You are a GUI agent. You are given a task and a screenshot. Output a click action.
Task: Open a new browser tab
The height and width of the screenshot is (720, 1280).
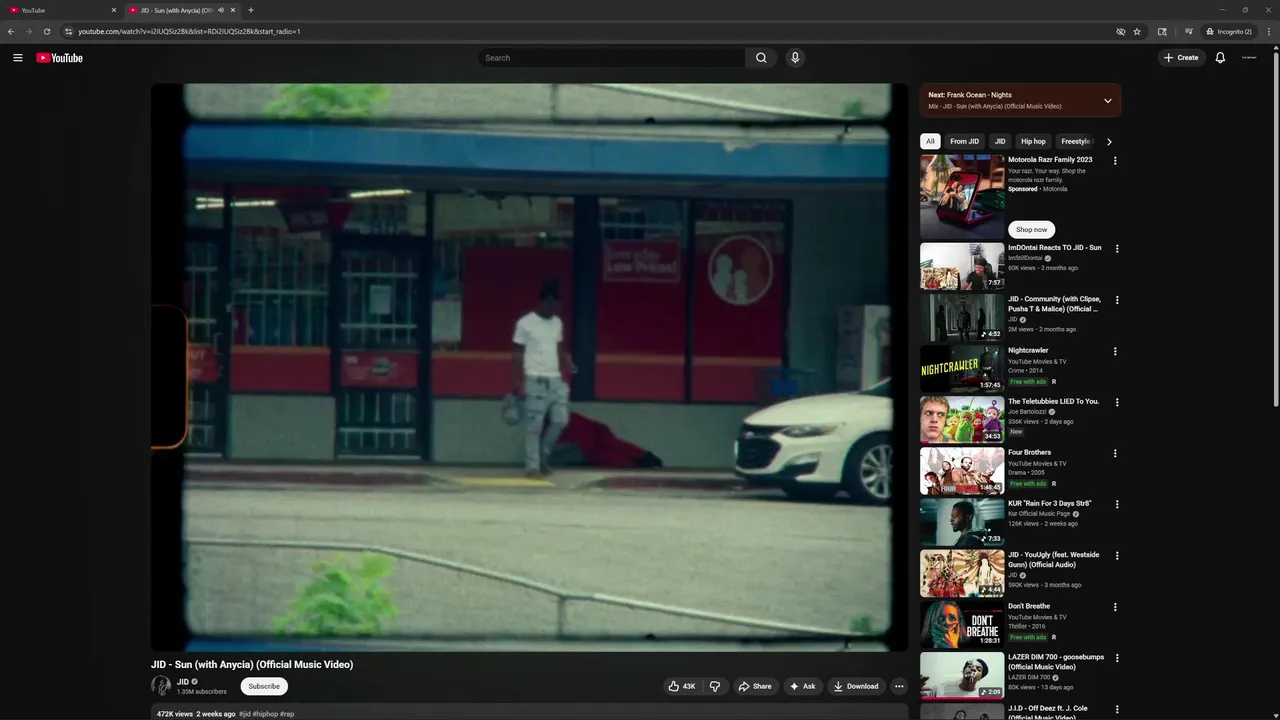pyautogui.click(x=250, y=10)
